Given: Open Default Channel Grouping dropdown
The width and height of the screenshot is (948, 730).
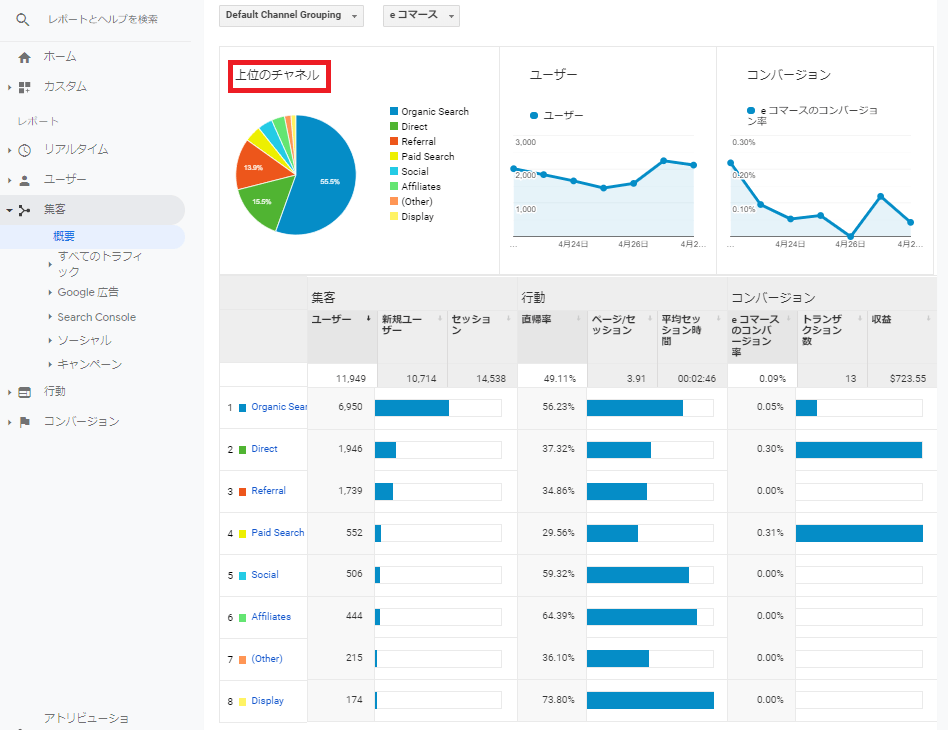Looking at the screenshot, I should point(291,16).
